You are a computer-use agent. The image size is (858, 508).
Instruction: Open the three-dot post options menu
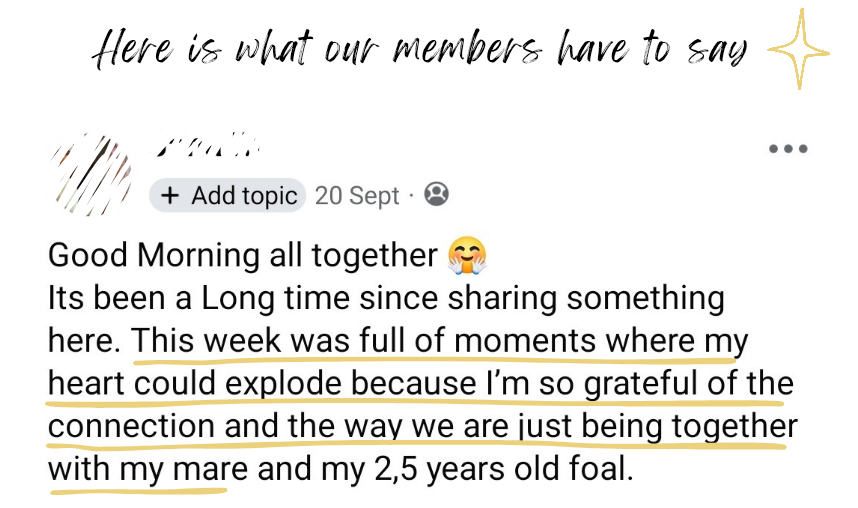pos(787,150)
